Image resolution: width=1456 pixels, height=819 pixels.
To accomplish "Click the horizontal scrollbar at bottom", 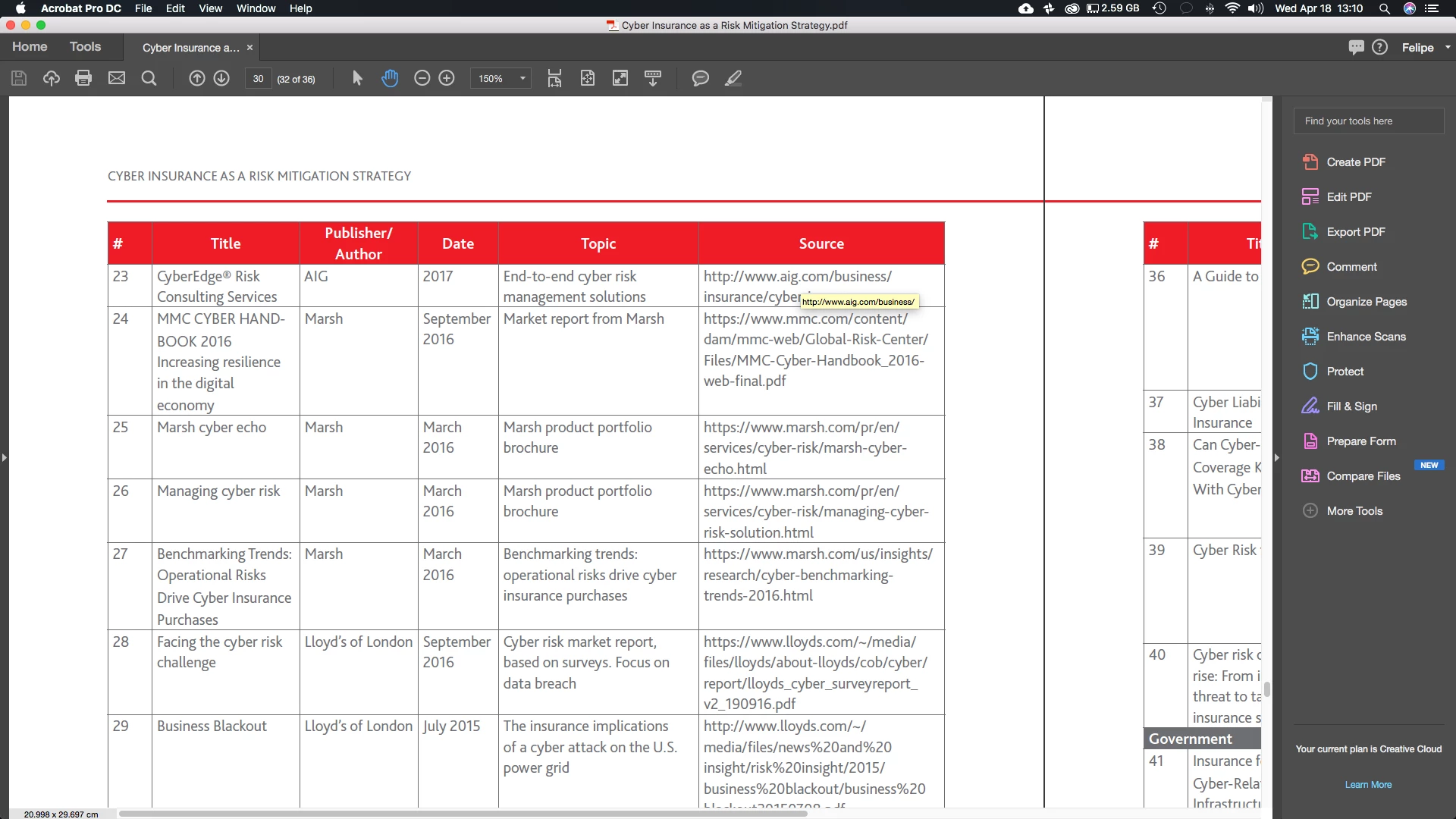I will (463, 813).
